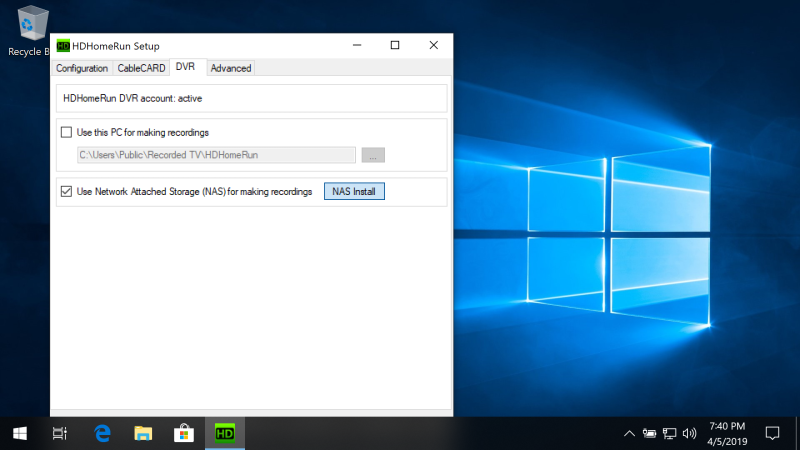Open the Windows Start menu
800x450 pixels.
[x=20, y=434]
